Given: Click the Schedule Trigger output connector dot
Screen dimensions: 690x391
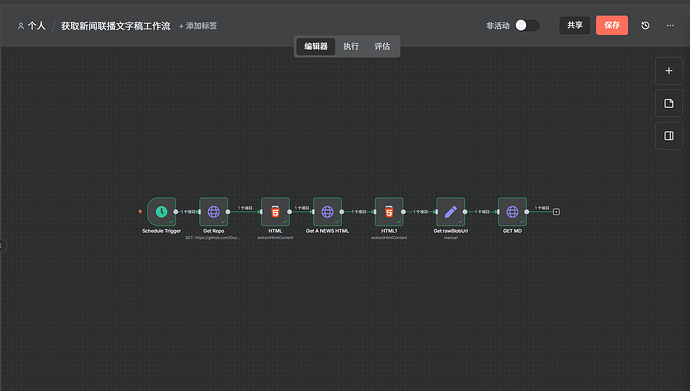Looking at the screenshot, I should 176,212.
